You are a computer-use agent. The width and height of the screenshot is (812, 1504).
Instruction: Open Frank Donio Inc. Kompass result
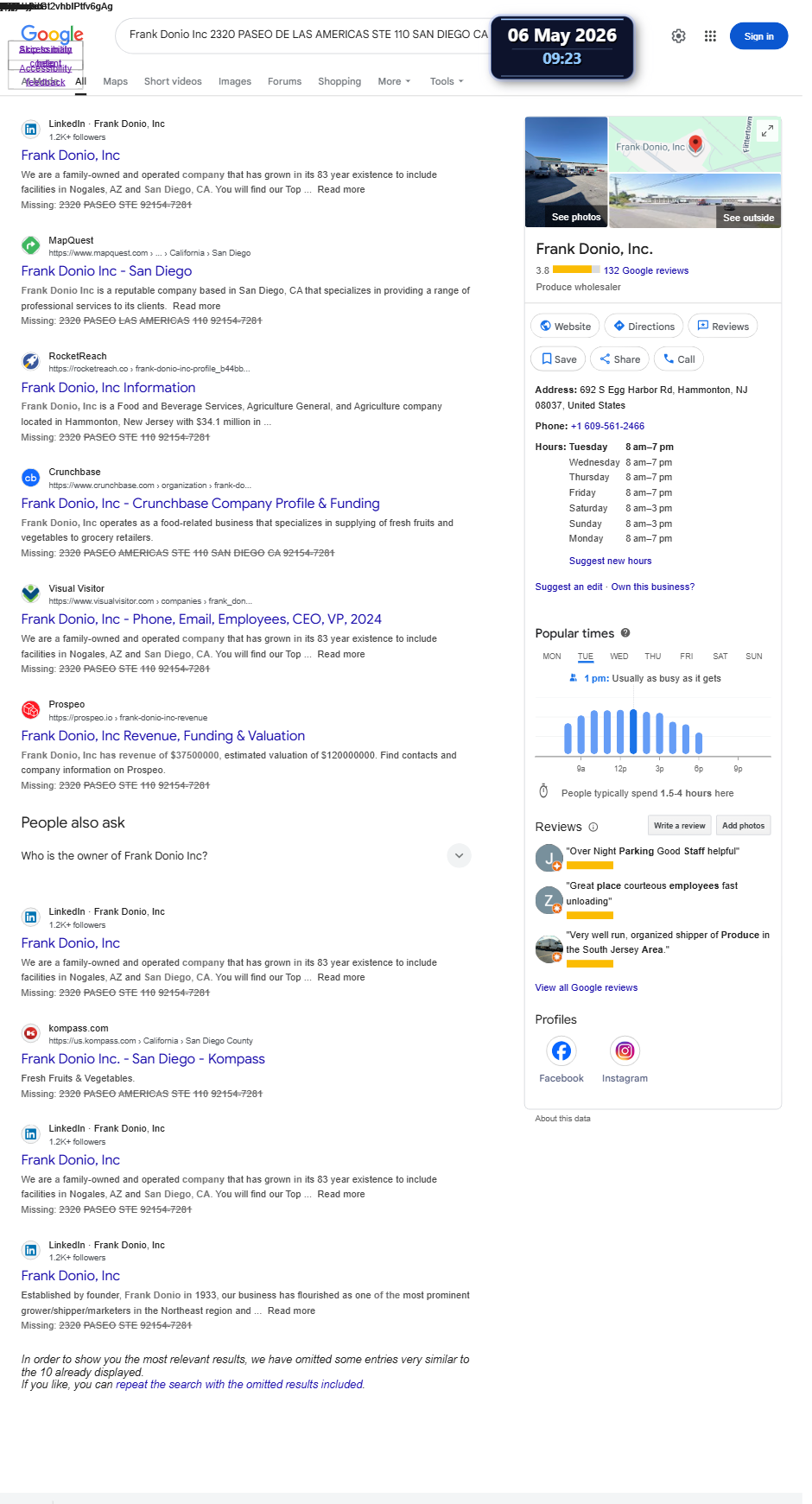coord(143,1059)
